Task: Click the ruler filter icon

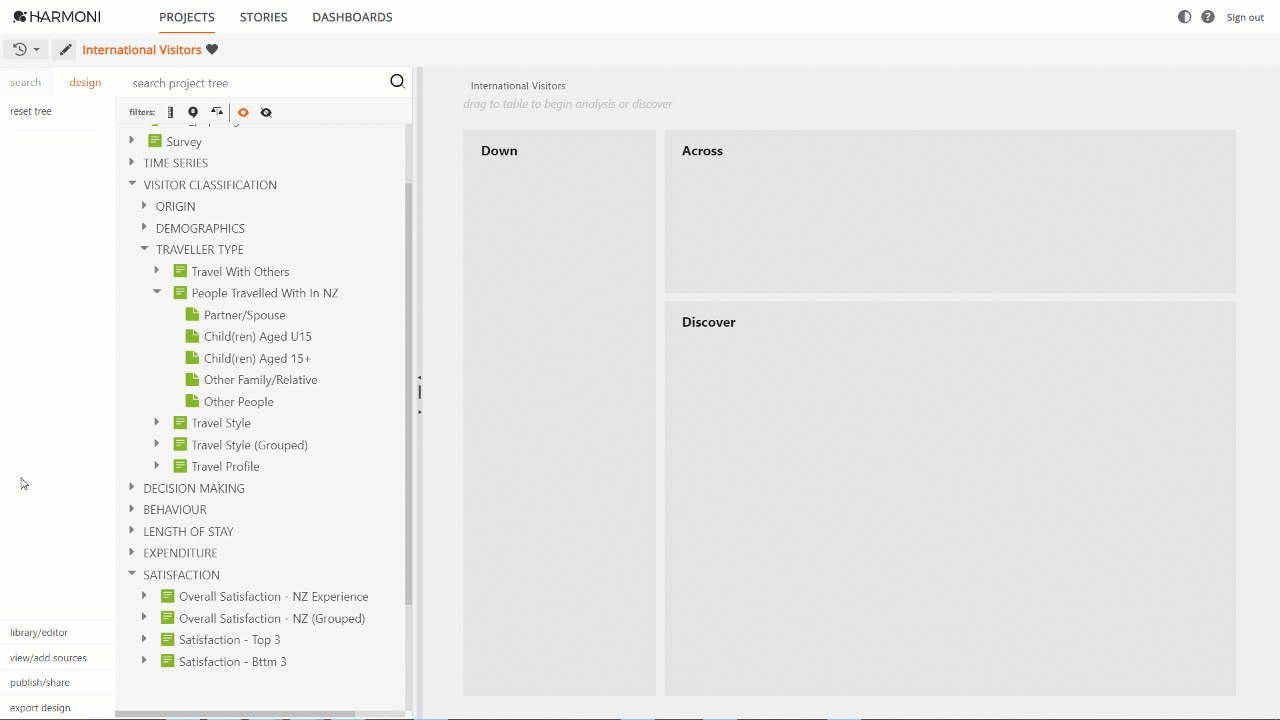Action: [x=171, y=112]
